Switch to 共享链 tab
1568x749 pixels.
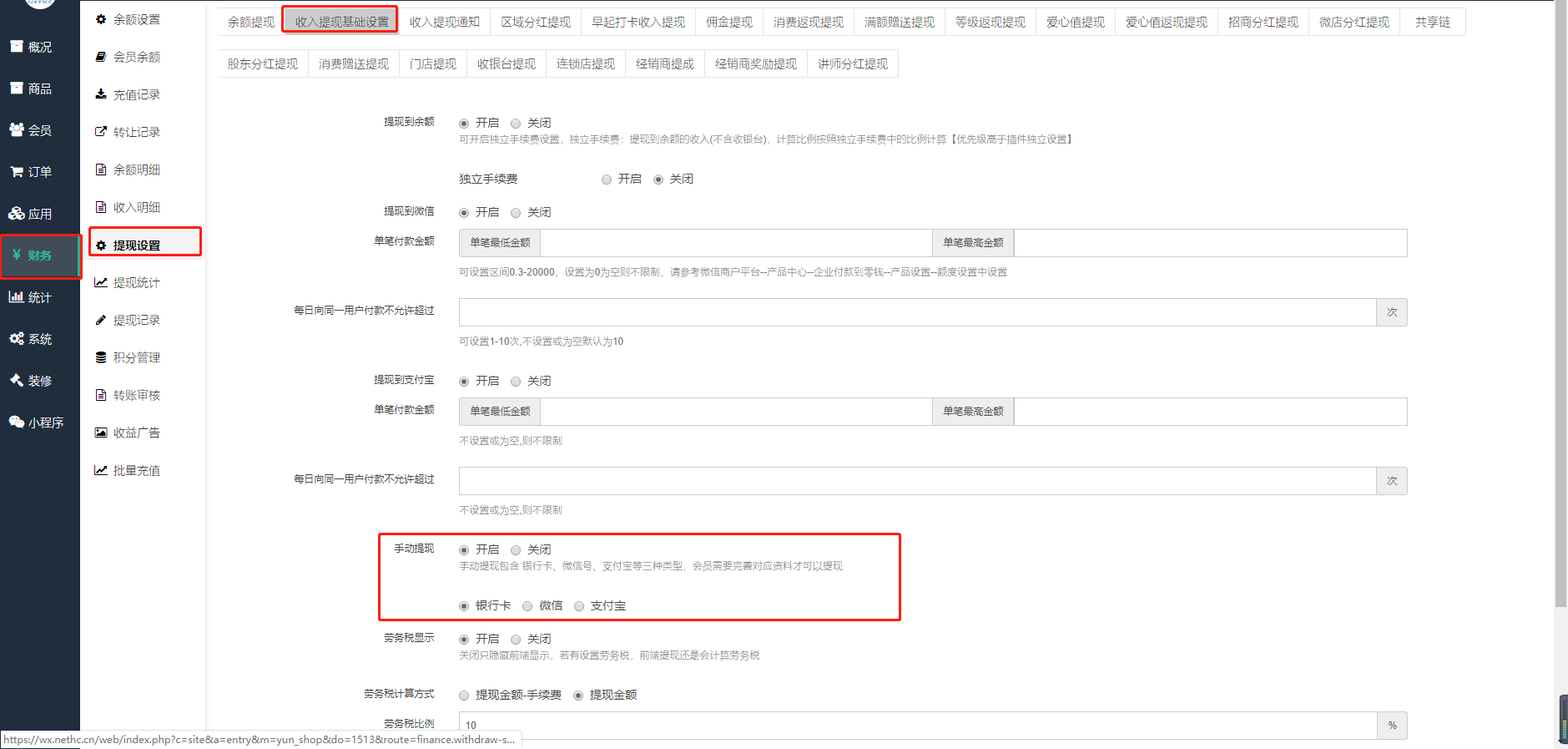click(x=1432, y=22)
